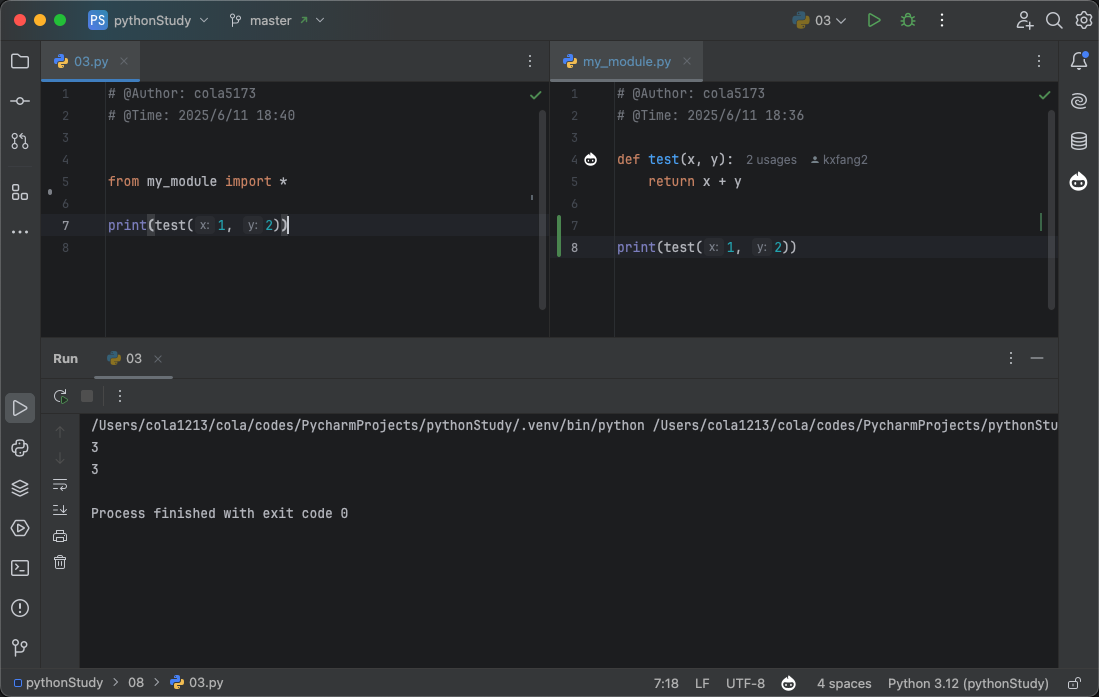
Task: Change line separator LF in status bar
Action: coord(702,683)
